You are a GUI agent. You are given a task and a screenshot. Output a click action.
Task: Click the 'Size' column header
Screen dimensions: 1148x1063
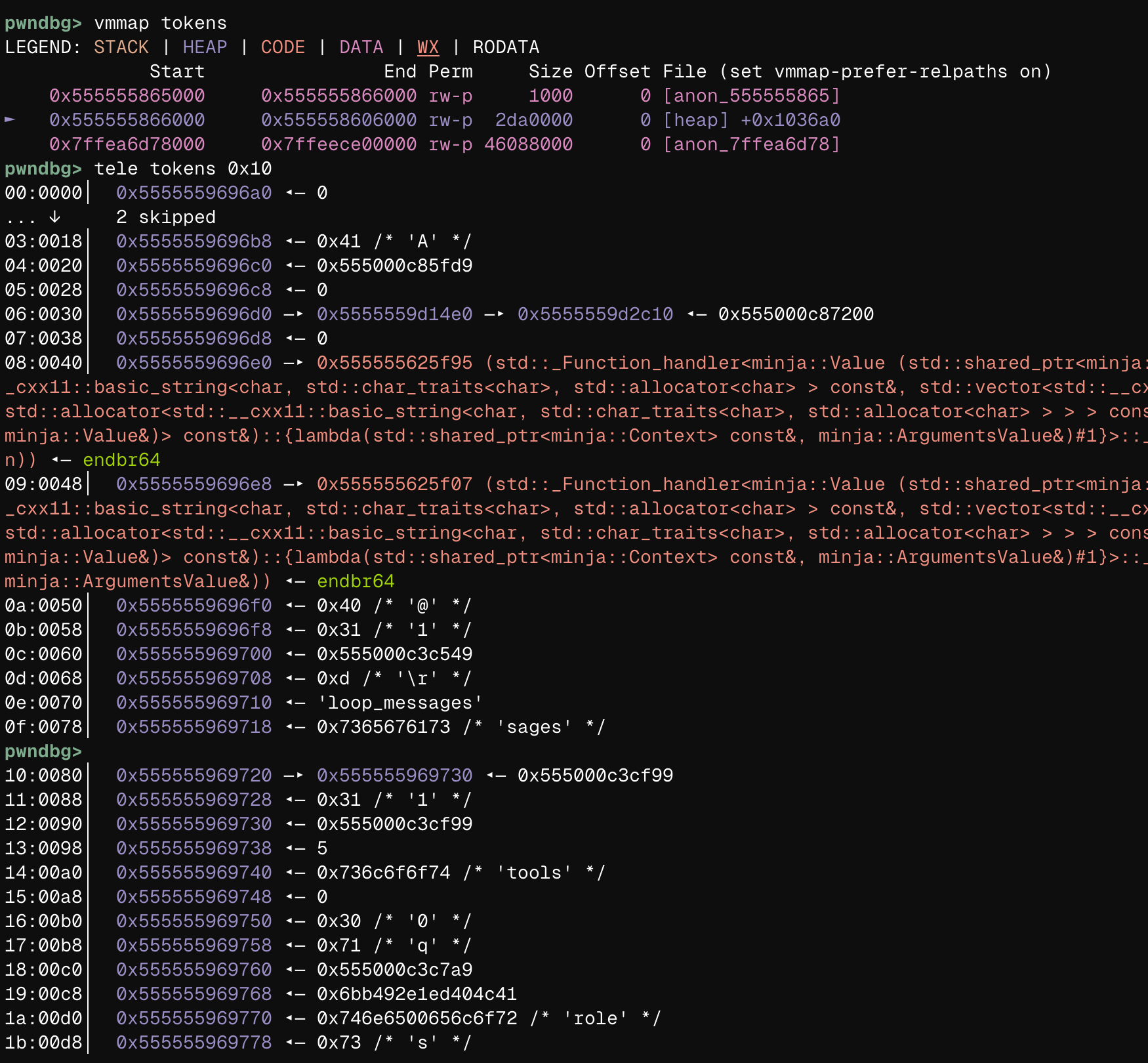(550, 72)
